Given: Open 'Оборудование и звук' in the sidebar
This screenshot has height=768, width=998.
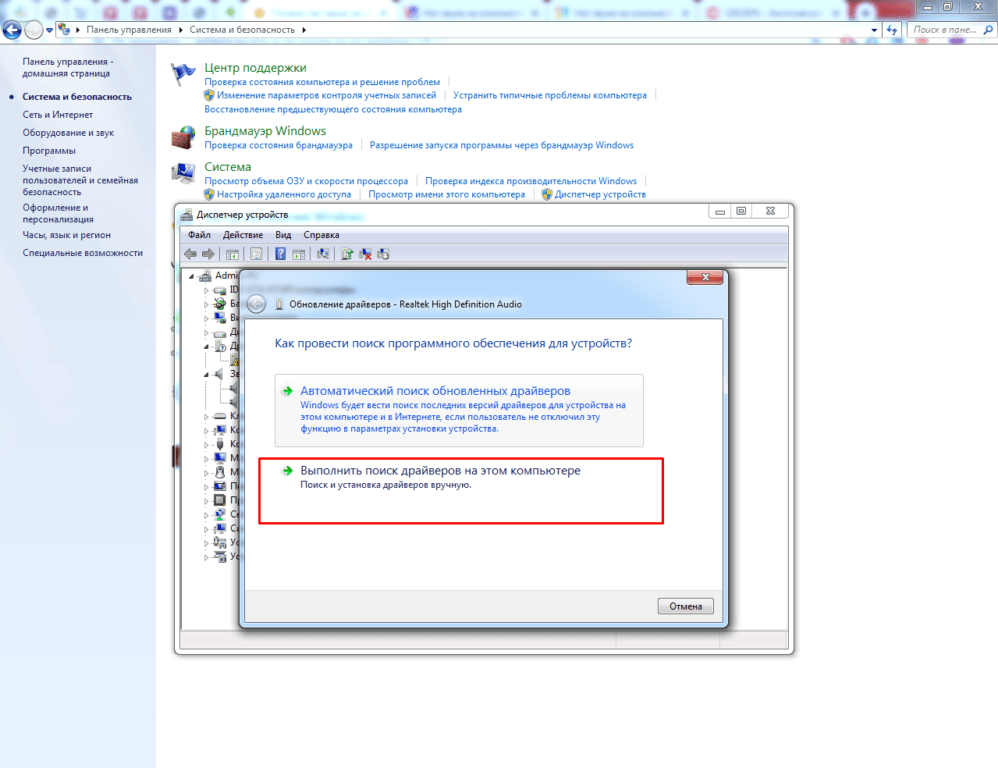Looking at the screenshot, I should [68, 132].
